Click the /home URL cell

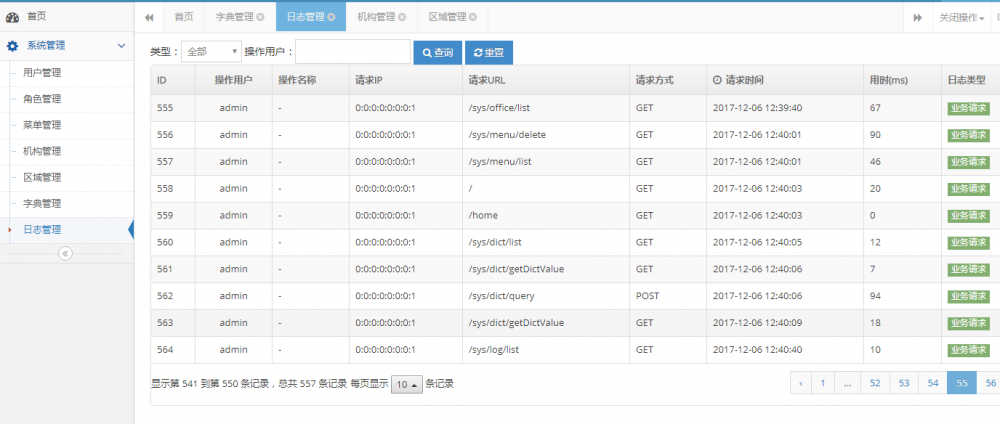point(545,216)
